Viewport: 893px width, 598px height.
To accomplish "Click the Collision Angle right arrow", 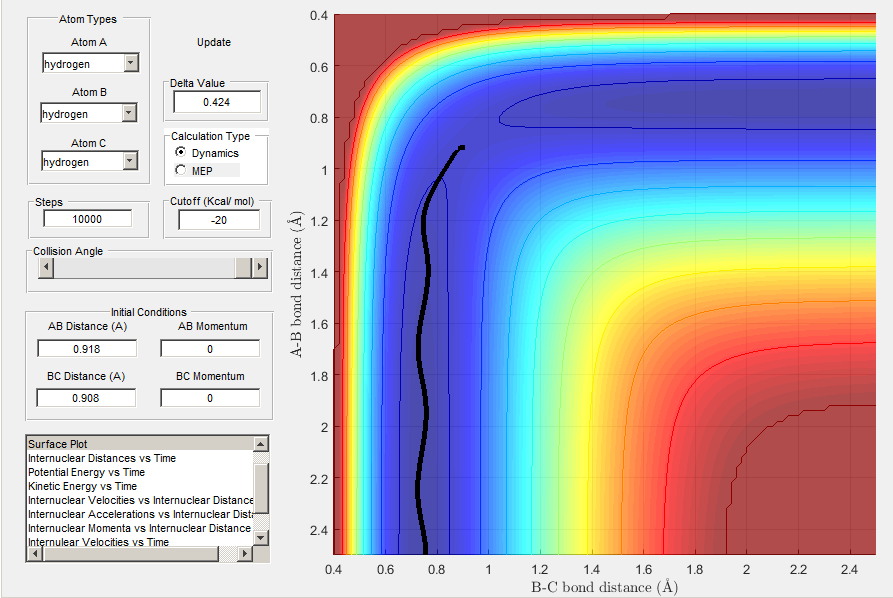I will (x=260, y=267).
